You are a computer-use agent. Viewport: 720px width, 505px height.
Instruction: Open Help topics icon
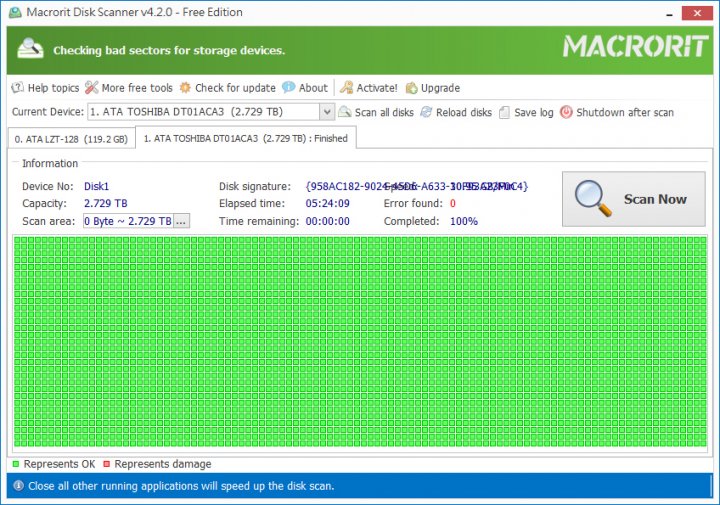tap(17, 87)
